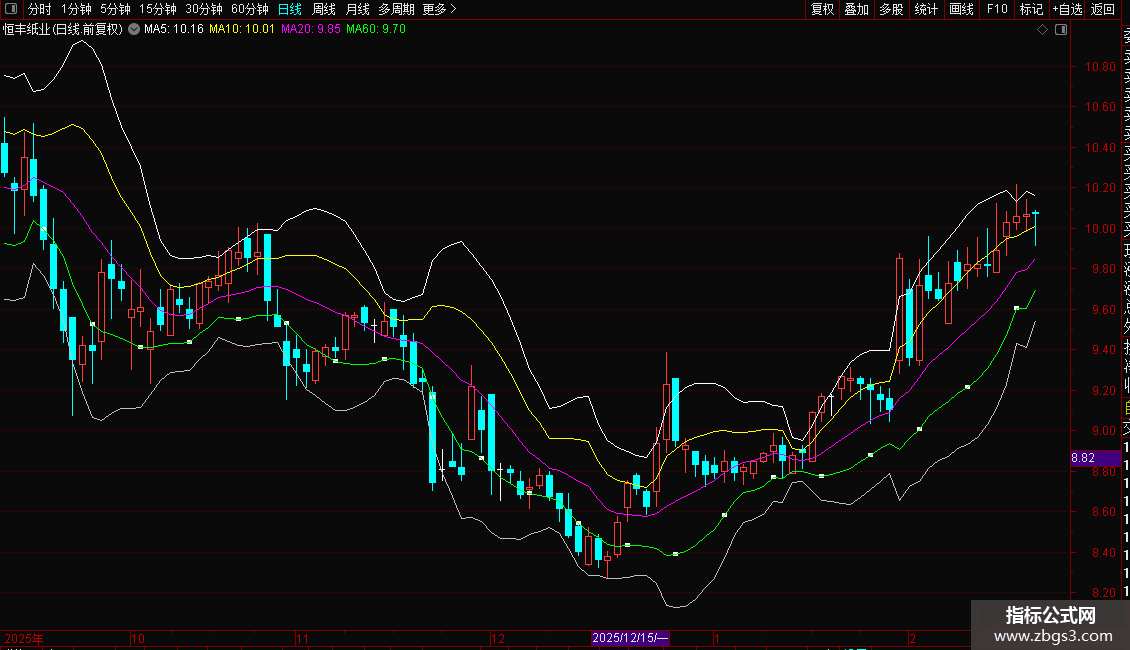Image resolution: width=1130 pixels, height=650 pixels.
Task: Choose the 月线 monthly chart
Action: pyautogui.click(x=357, y=9)
